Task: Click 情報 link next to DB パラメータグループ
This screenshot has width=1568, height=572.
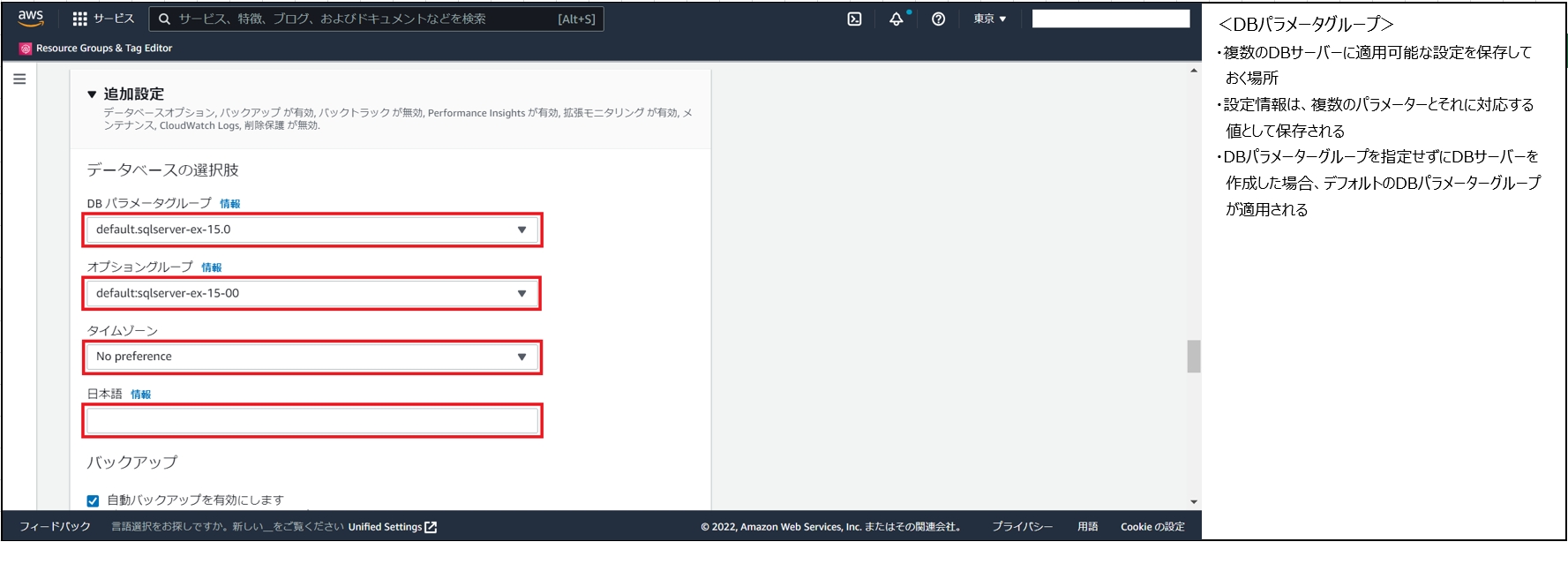Action: click(230, 204)
